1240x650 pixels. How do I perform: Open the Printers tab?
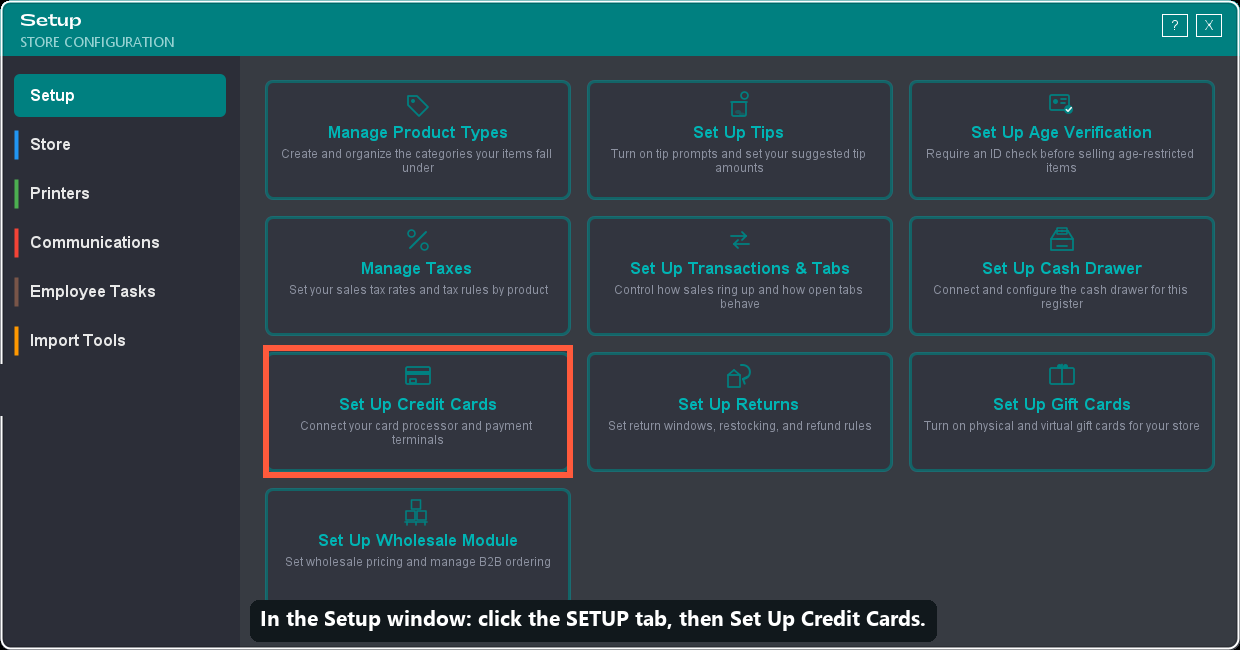tap(120, 194)
